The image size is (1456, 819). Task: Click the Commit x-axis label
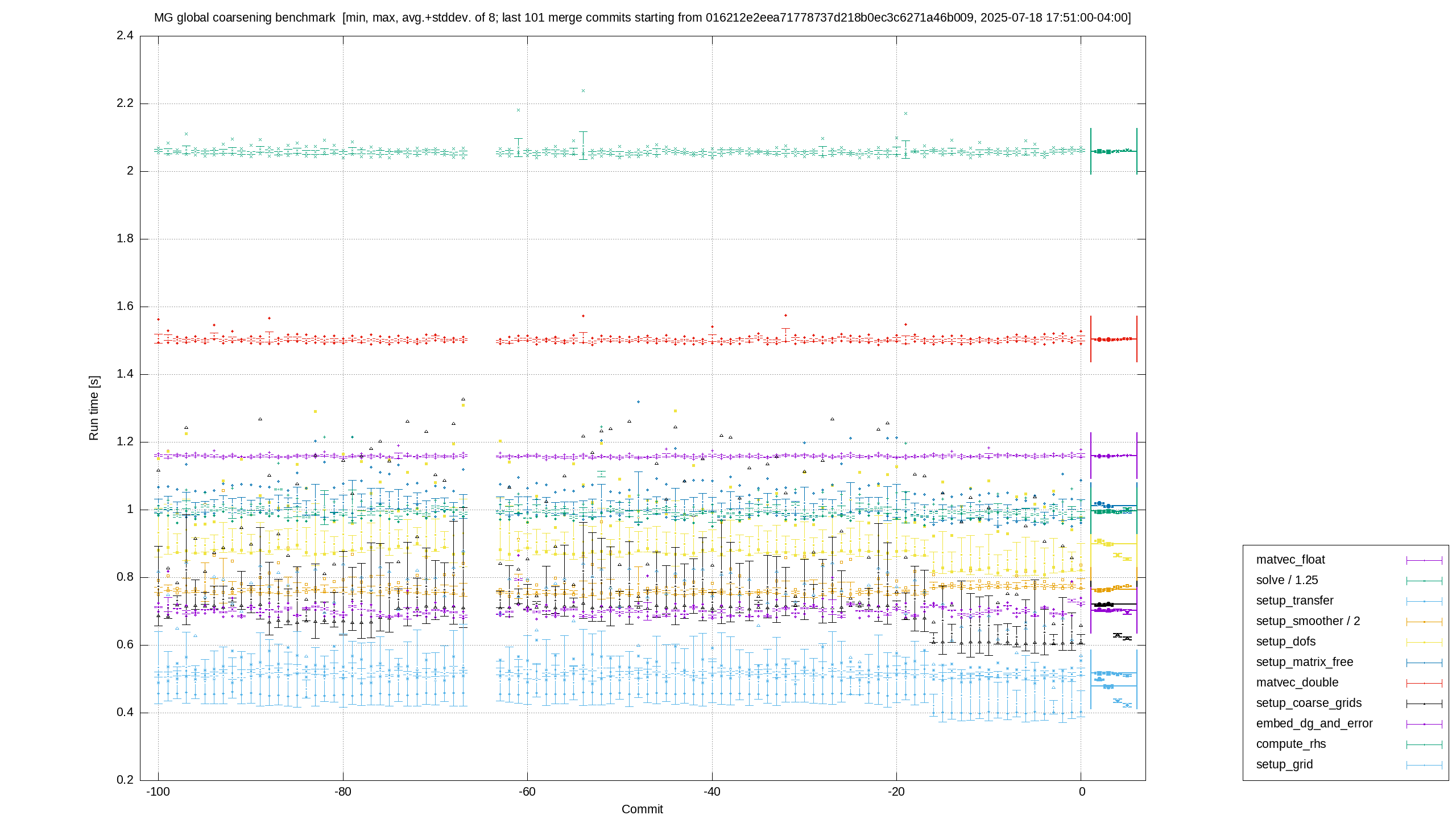click(642, 809)
